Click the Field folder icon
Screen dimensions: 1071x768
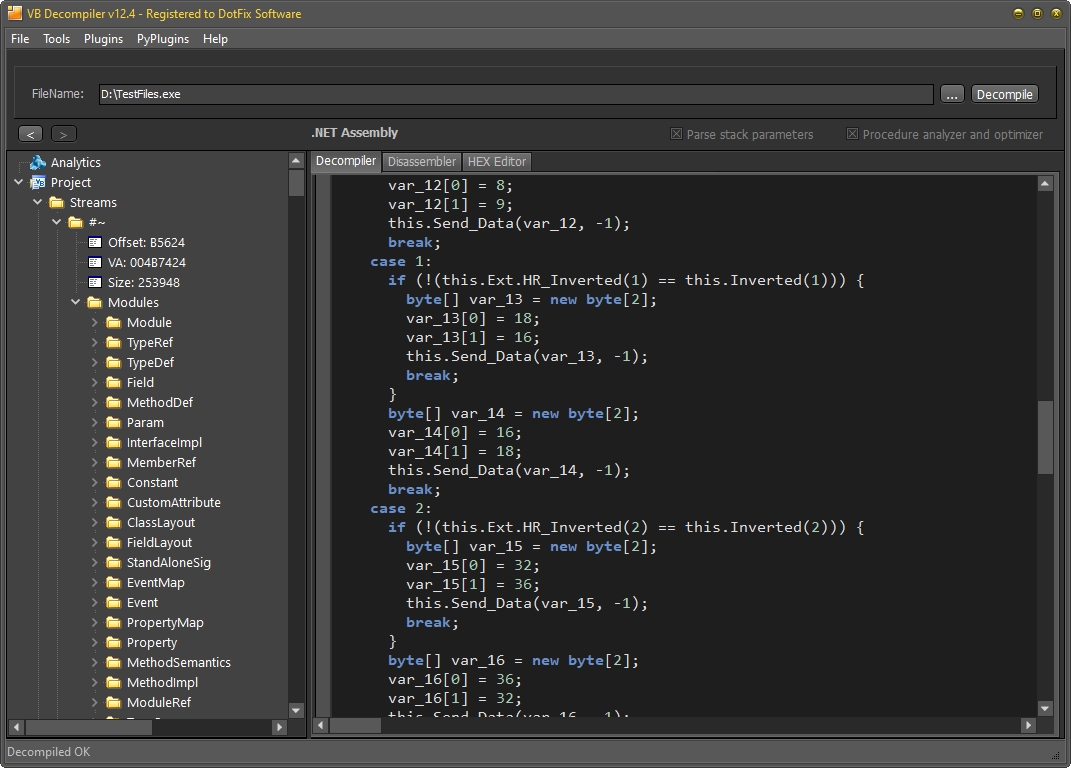point(113,383)
